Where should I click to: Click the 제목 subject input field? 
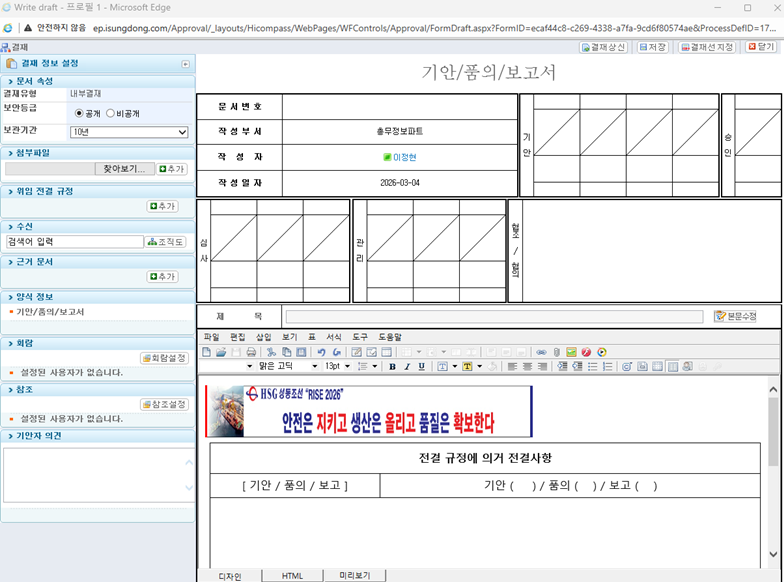493,316
